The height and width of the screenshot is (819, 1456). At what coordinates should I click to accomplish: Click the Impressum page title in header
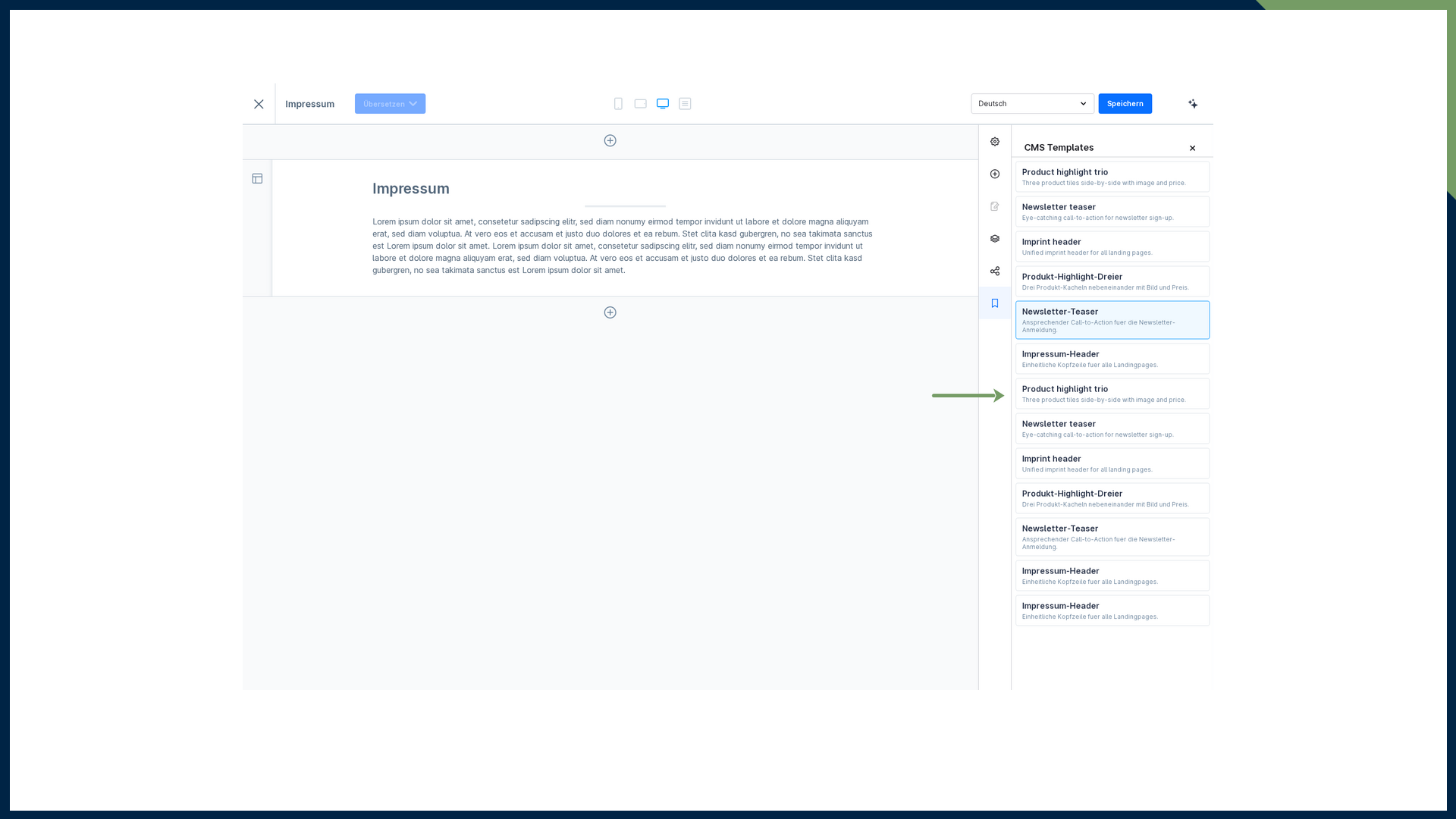309,104
